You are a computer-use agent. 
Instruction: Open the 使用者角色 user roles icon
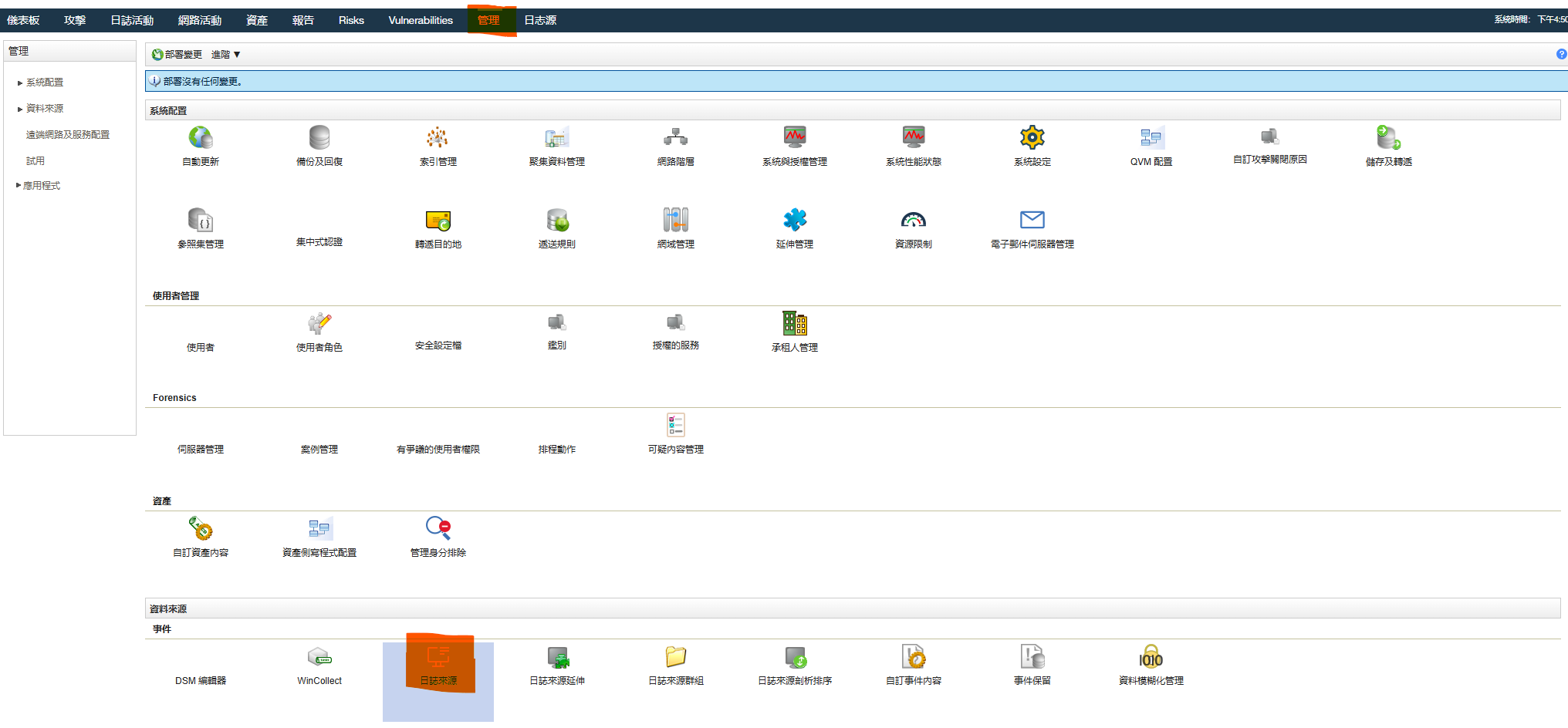[319, 324]
